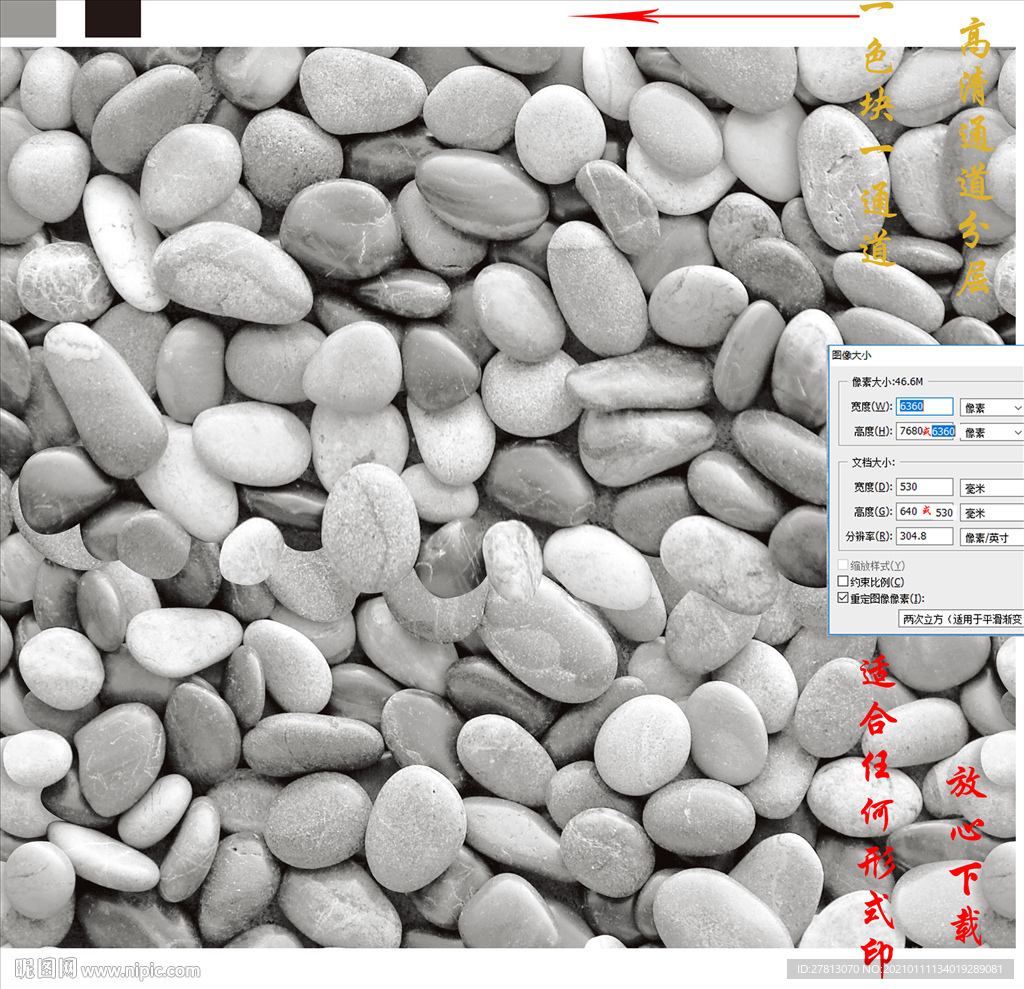The image size is (1024, 989).
Task: Open the 高度(H) 像素 unit dropdown
Action: (991, 432)
